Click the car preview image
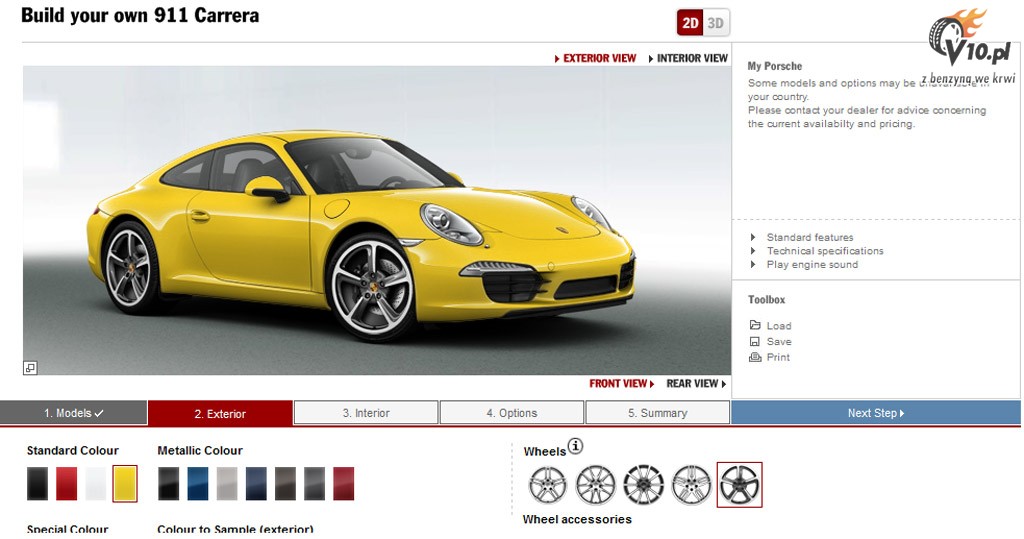This screenshot has height=539, width=1024. [x=377, y=220]
